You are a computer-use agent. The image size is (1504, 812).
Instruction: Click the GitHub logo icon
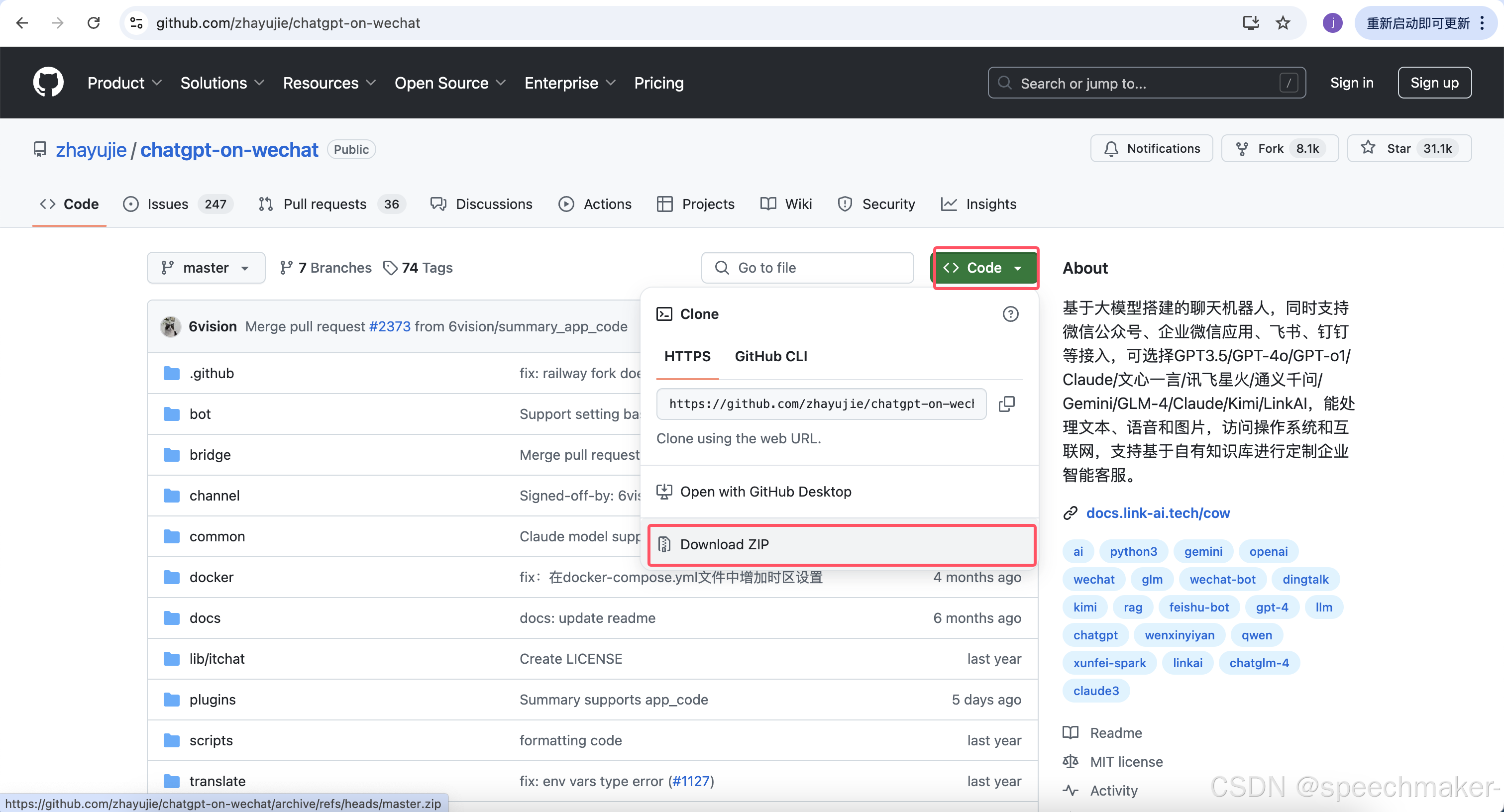point(48,82)
